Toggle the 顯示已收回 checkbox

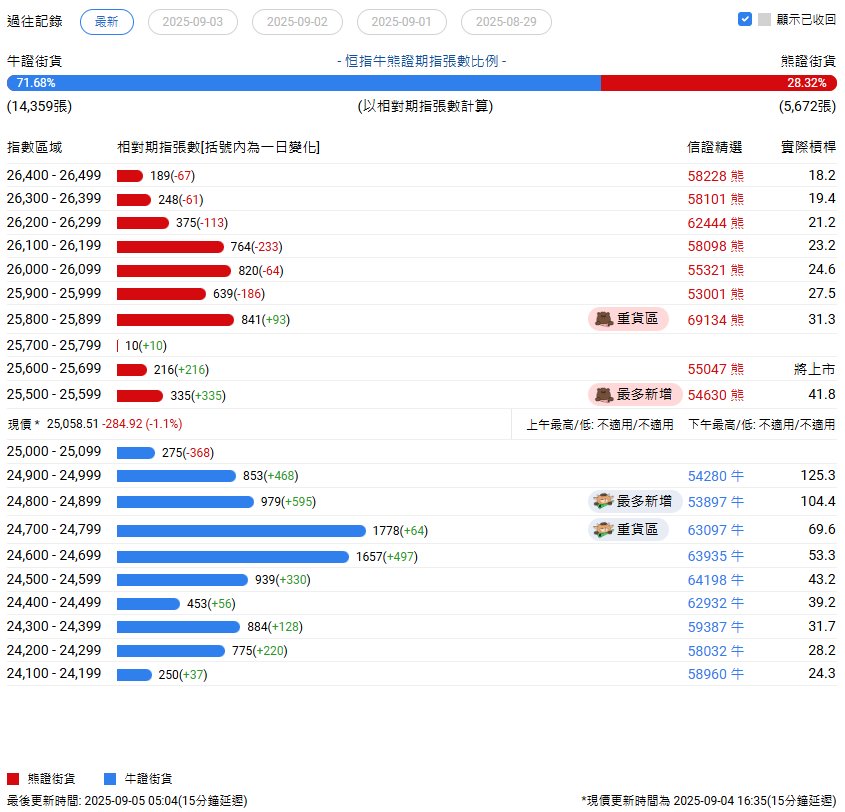pyautogui.click(x=745, y=19)
